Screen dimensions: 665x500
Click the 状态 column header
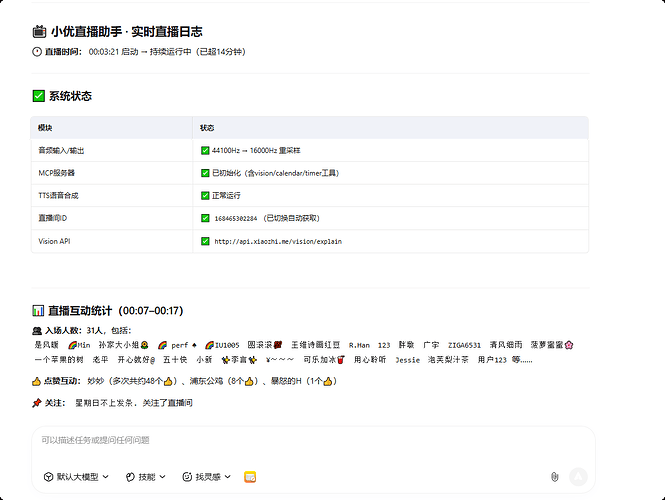207,128
